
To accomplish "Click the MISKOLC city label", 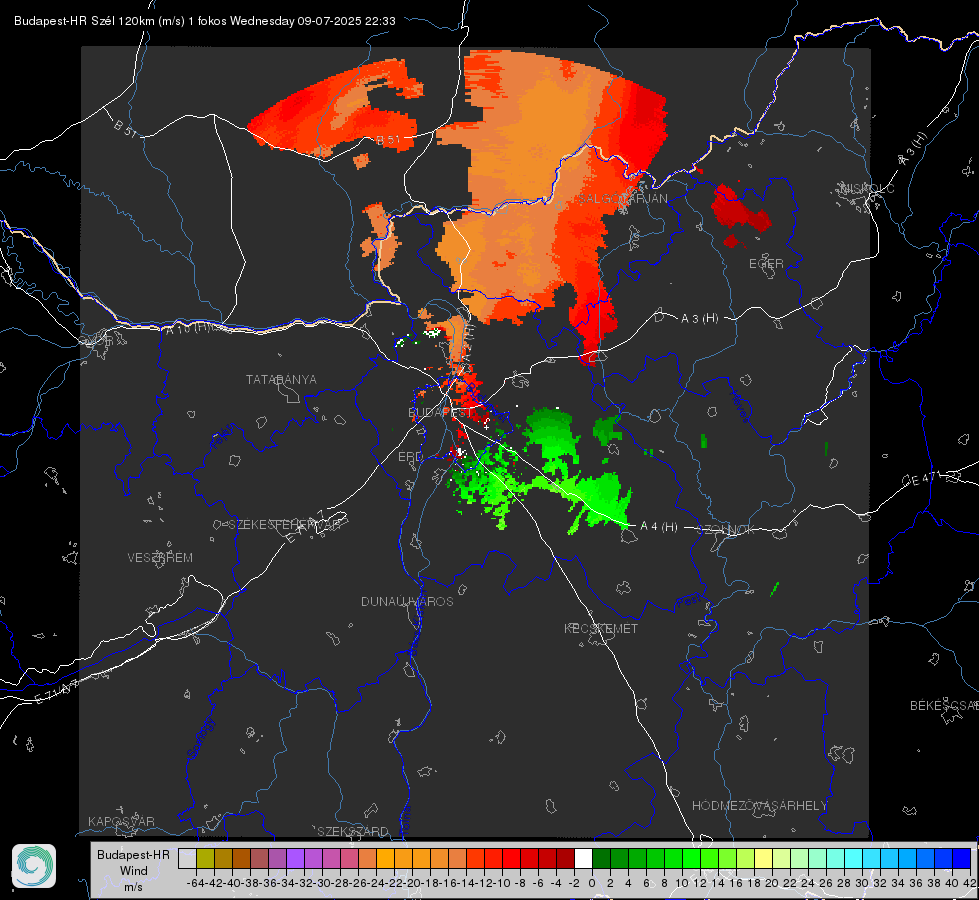I will (x=867, y=188).
